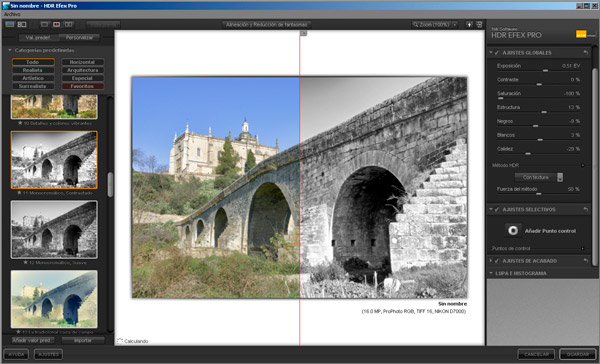Select the Favoritos category filter
Viewport: 600px width, 364px height.
82,86
